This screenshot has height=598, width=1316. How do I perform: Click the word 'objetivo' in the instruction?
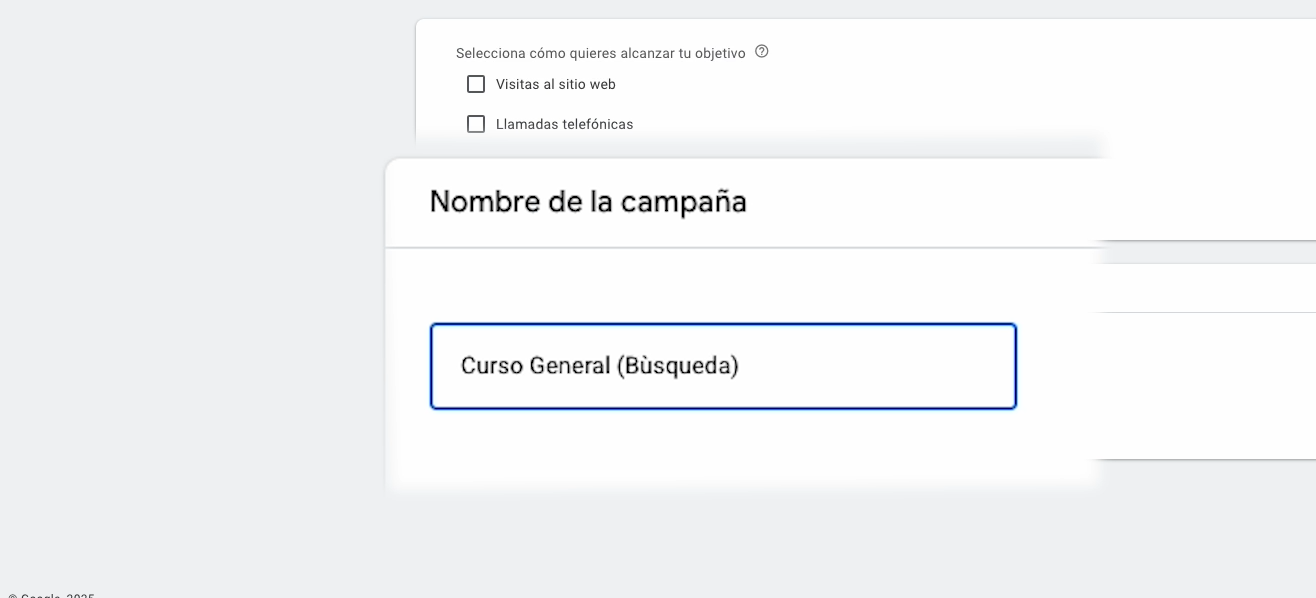(719, 53)
